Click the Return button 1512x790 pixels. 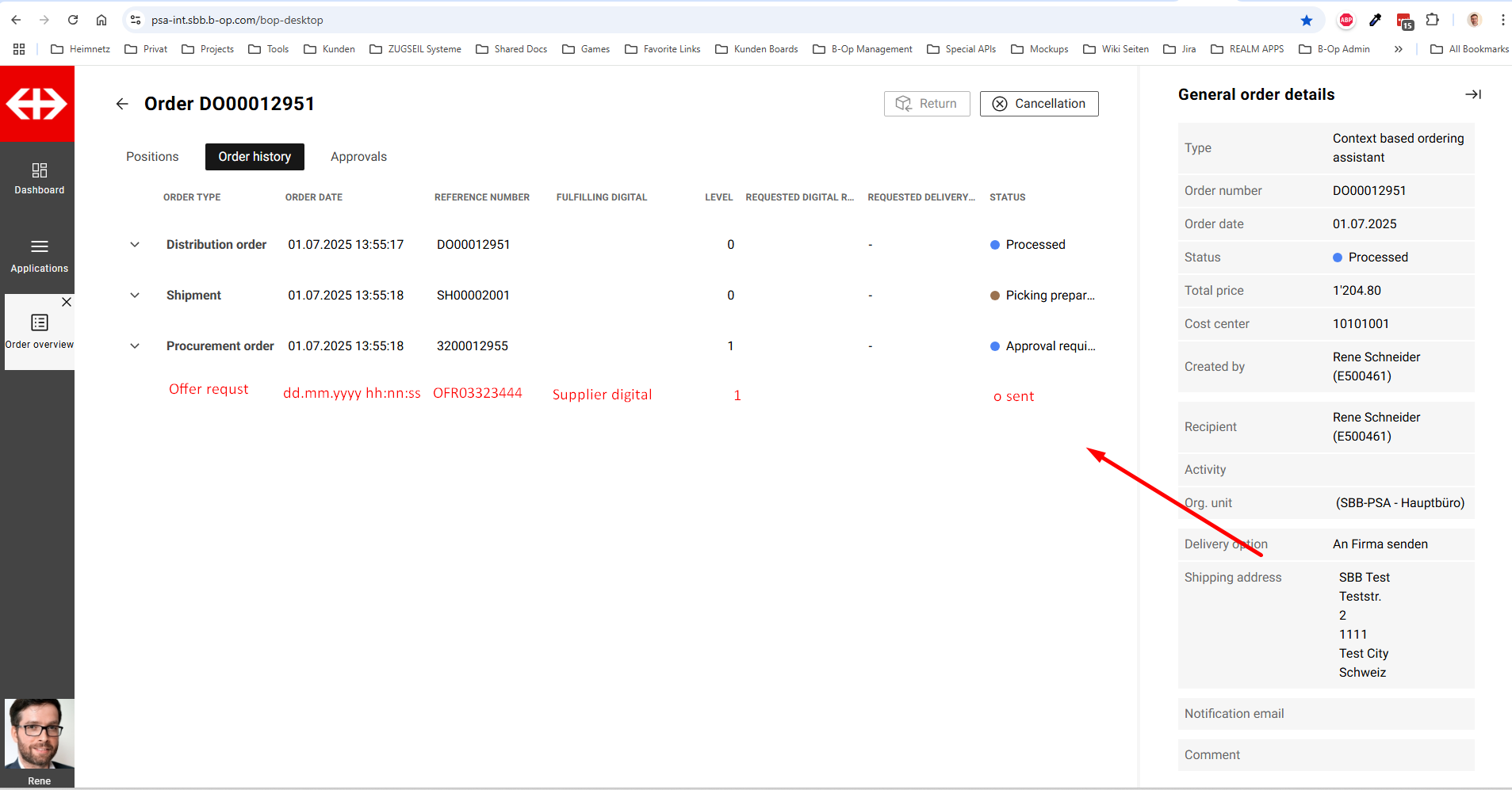coord(927,104)
